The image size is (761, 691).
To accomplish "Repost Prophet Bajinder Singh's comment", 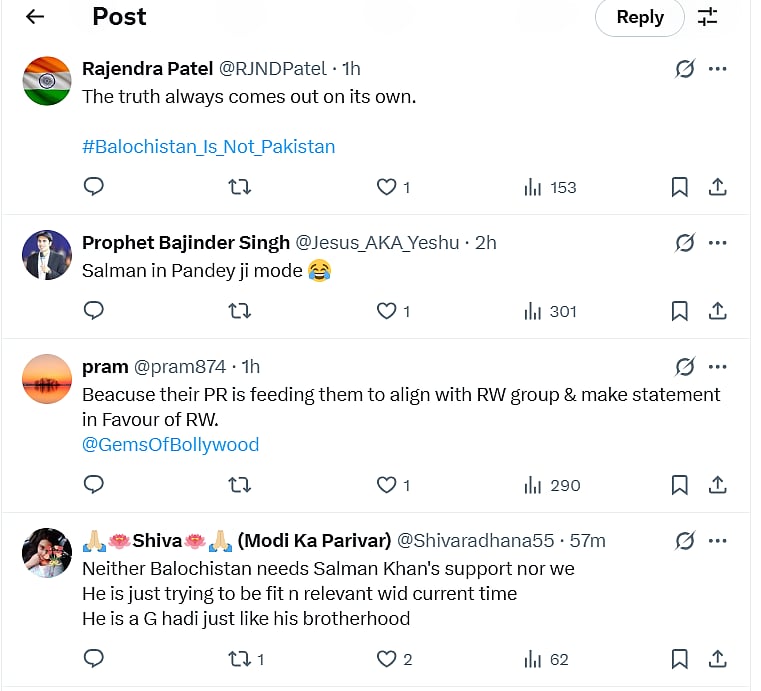I will tap(240, 311).
